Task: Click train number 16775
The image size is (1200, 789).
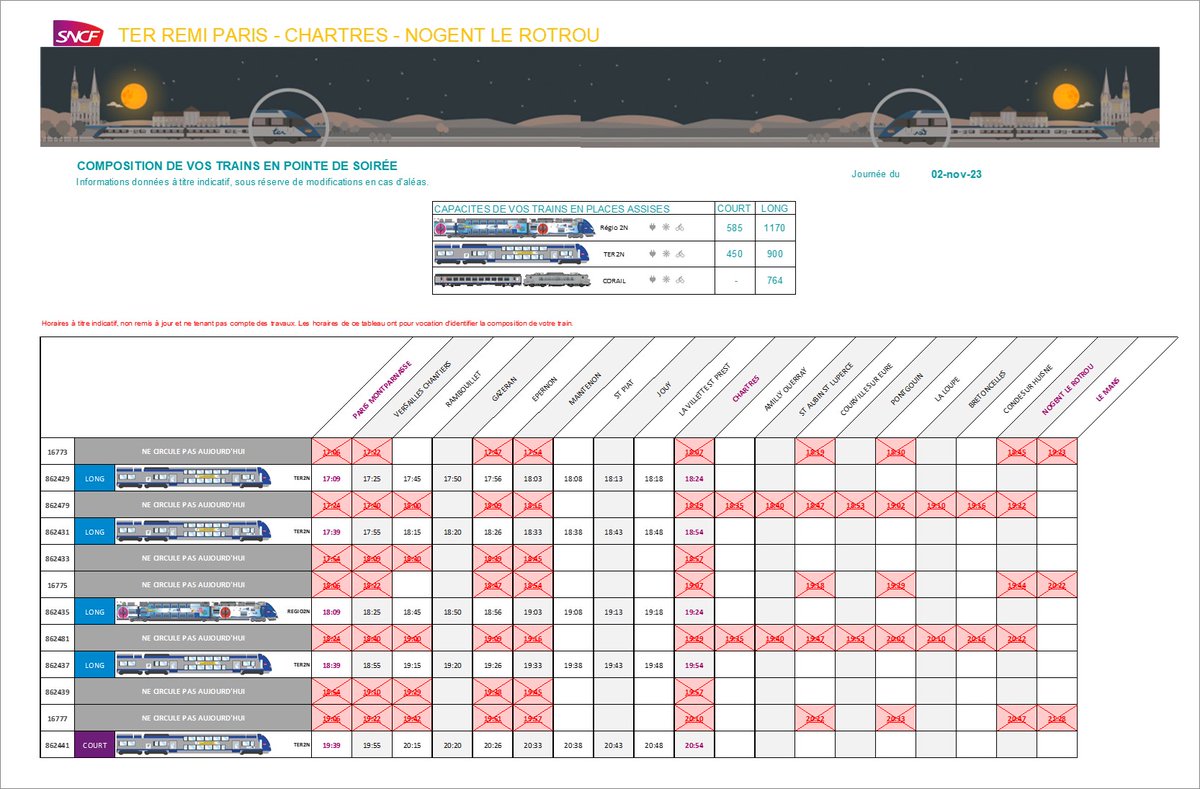Action: 58,585
